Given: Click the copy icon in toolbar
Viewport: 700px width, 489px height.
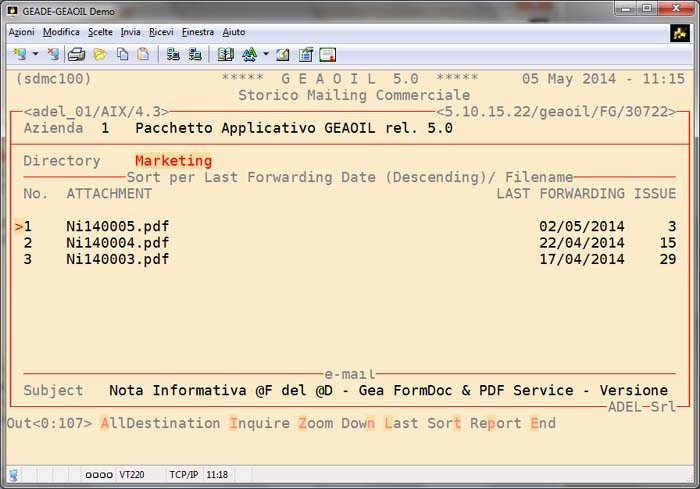Looking at the screenshot, I should click(121, 54).
